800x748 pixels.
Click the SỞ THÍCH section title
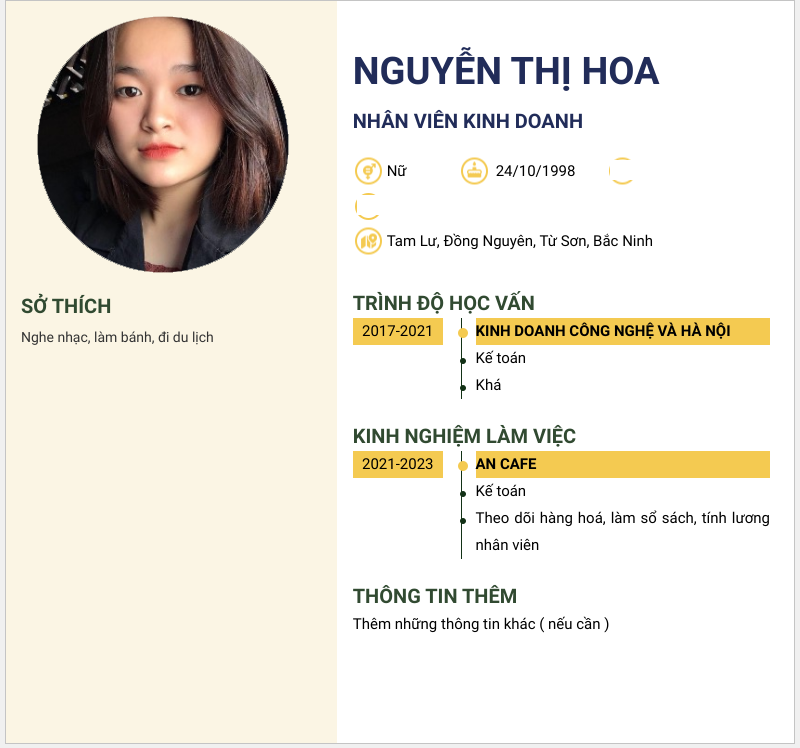point(66,306)
